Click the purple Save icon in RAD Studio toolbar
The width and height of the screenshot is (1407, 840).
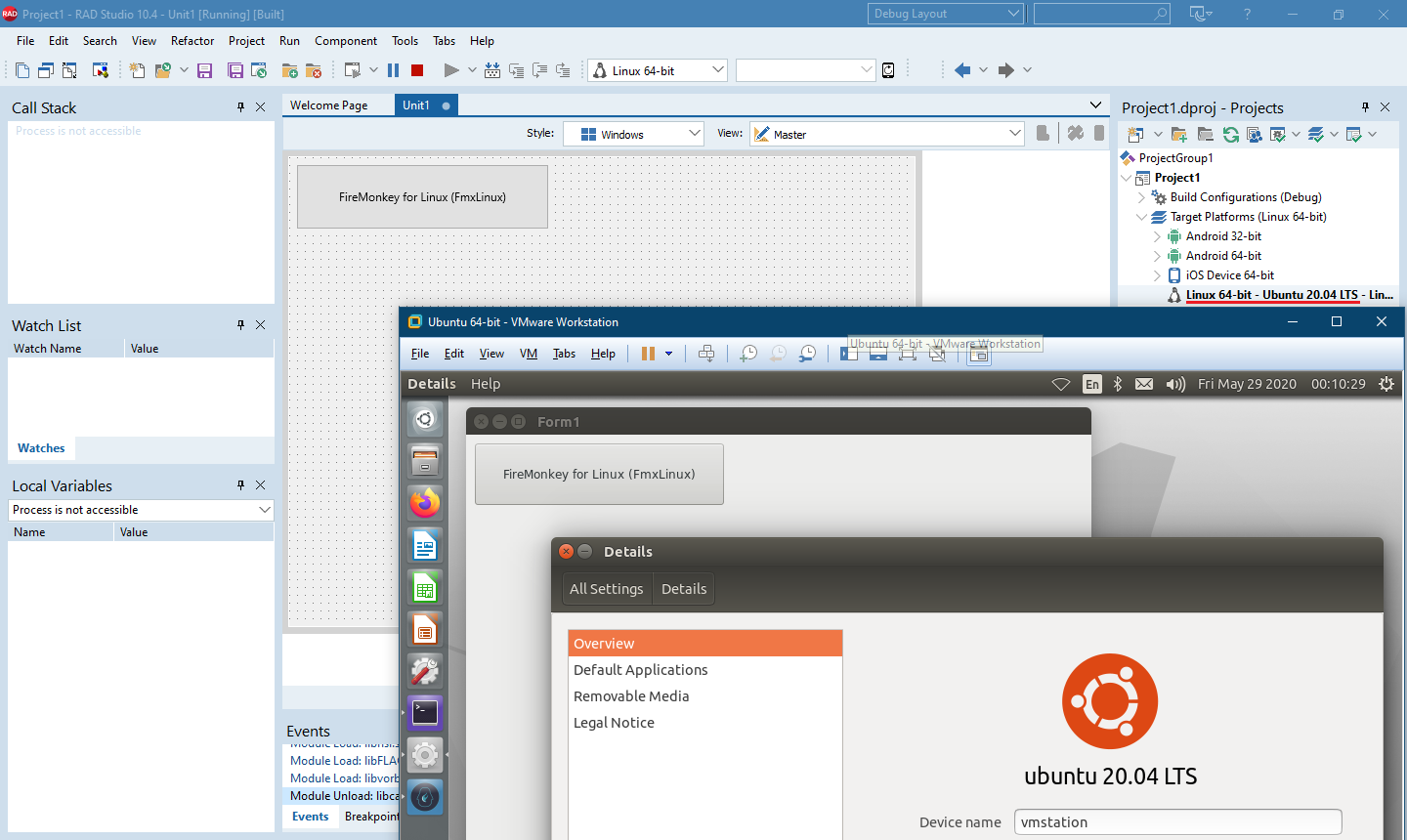click(x=204, y=70)
